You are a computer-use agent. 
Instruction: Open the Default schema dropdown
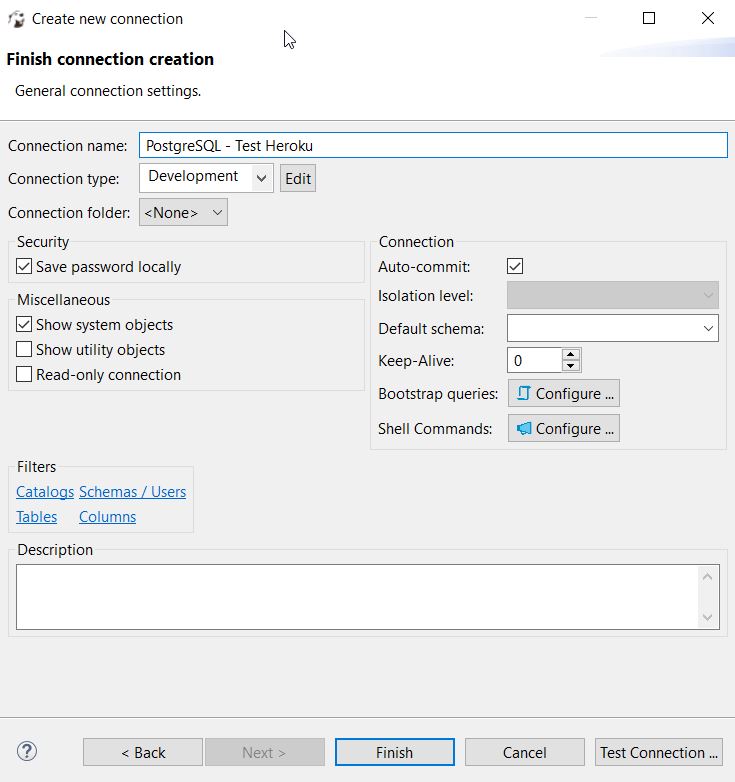[x=613, y=328]
